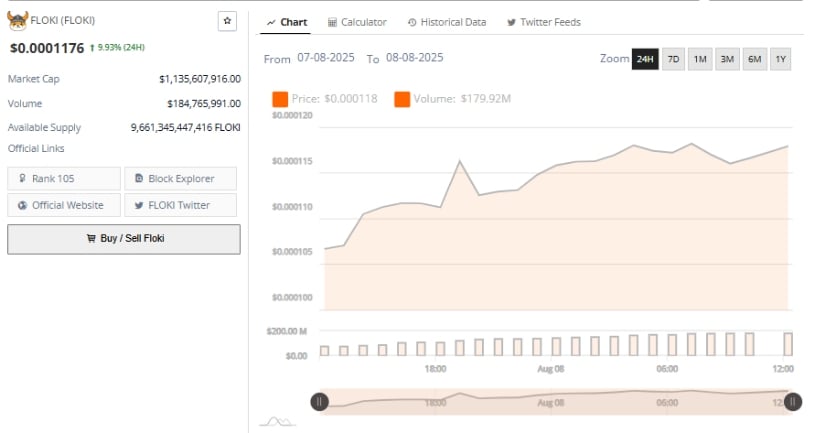825x433 pixels.
Task: Click the left range navigator handle
Action: 319,402
